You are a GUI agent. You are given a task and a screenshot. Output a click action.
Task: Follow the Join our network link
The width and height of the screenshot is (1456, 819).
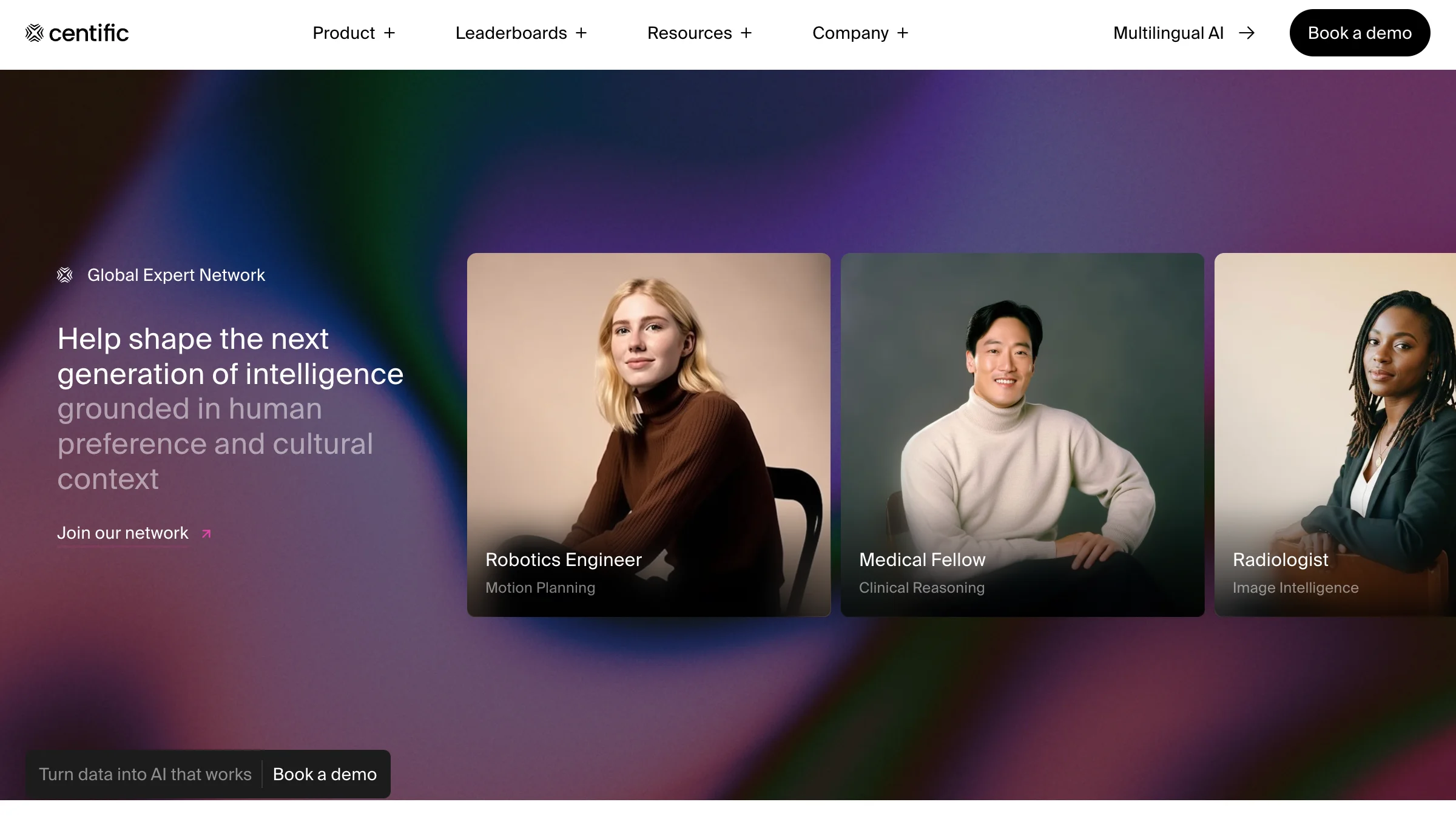[x=123, y=533]
